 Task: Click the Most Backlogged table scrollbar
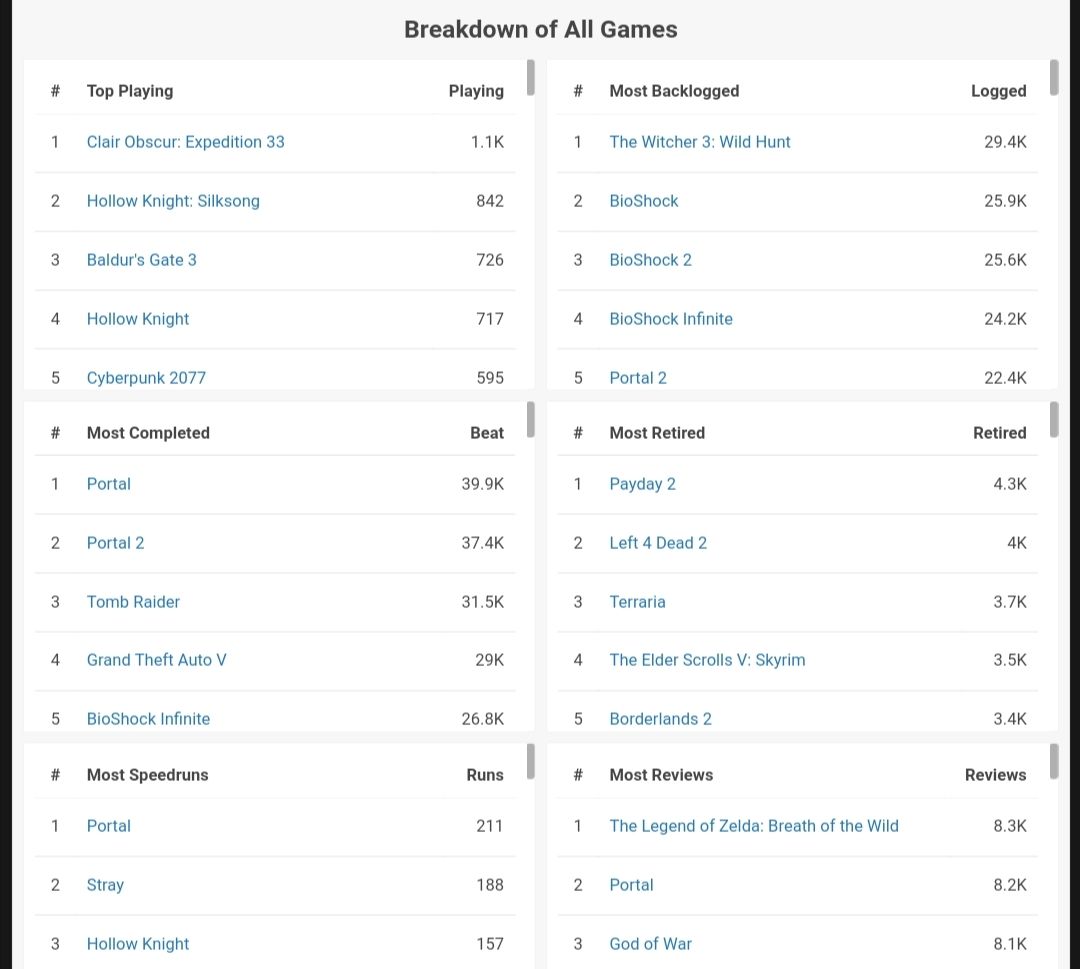click(x=1054, y=78)
